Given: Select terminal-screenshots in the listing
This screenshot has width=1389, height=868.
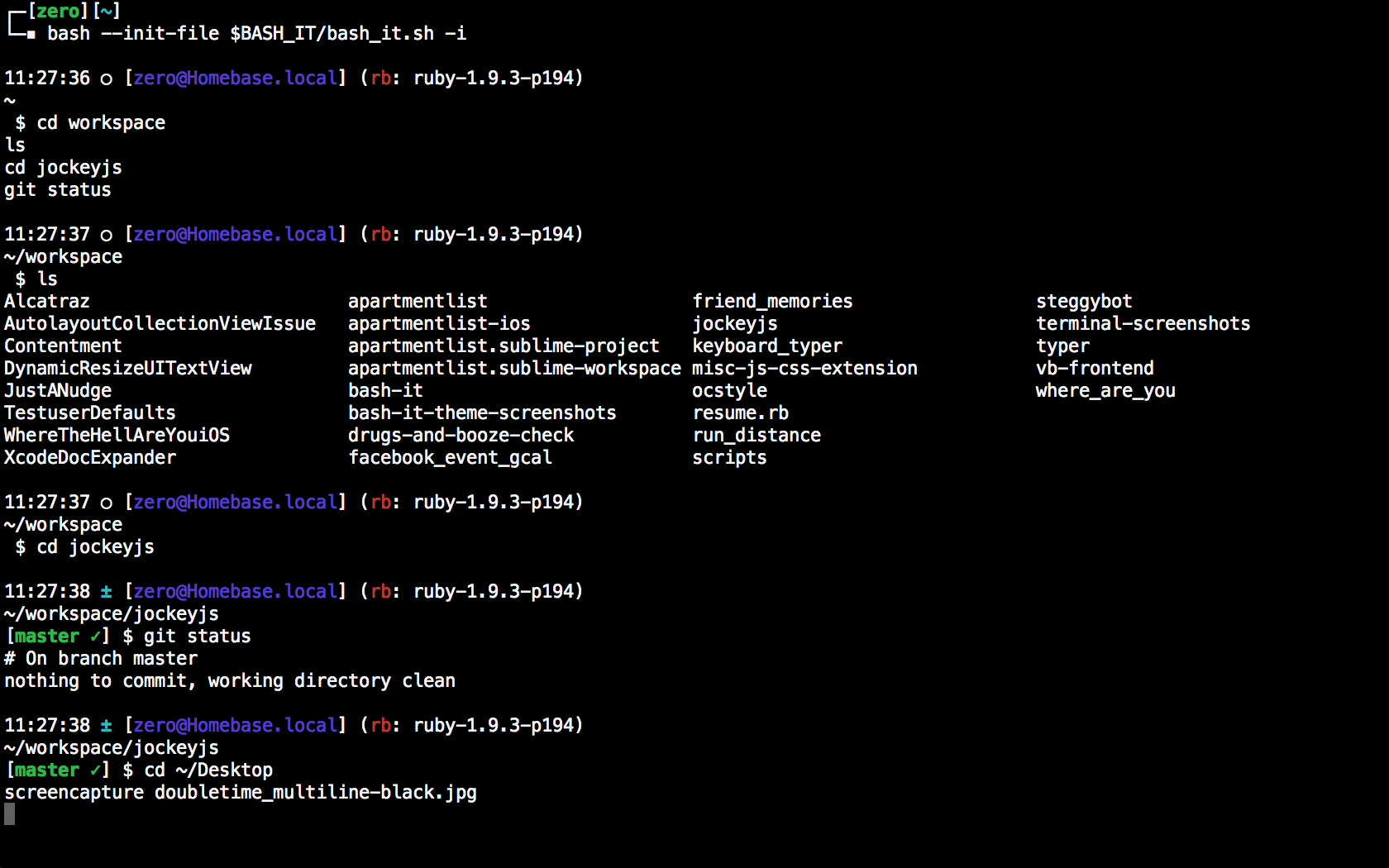Looking at the screenshot, I should pos(1143,323).
